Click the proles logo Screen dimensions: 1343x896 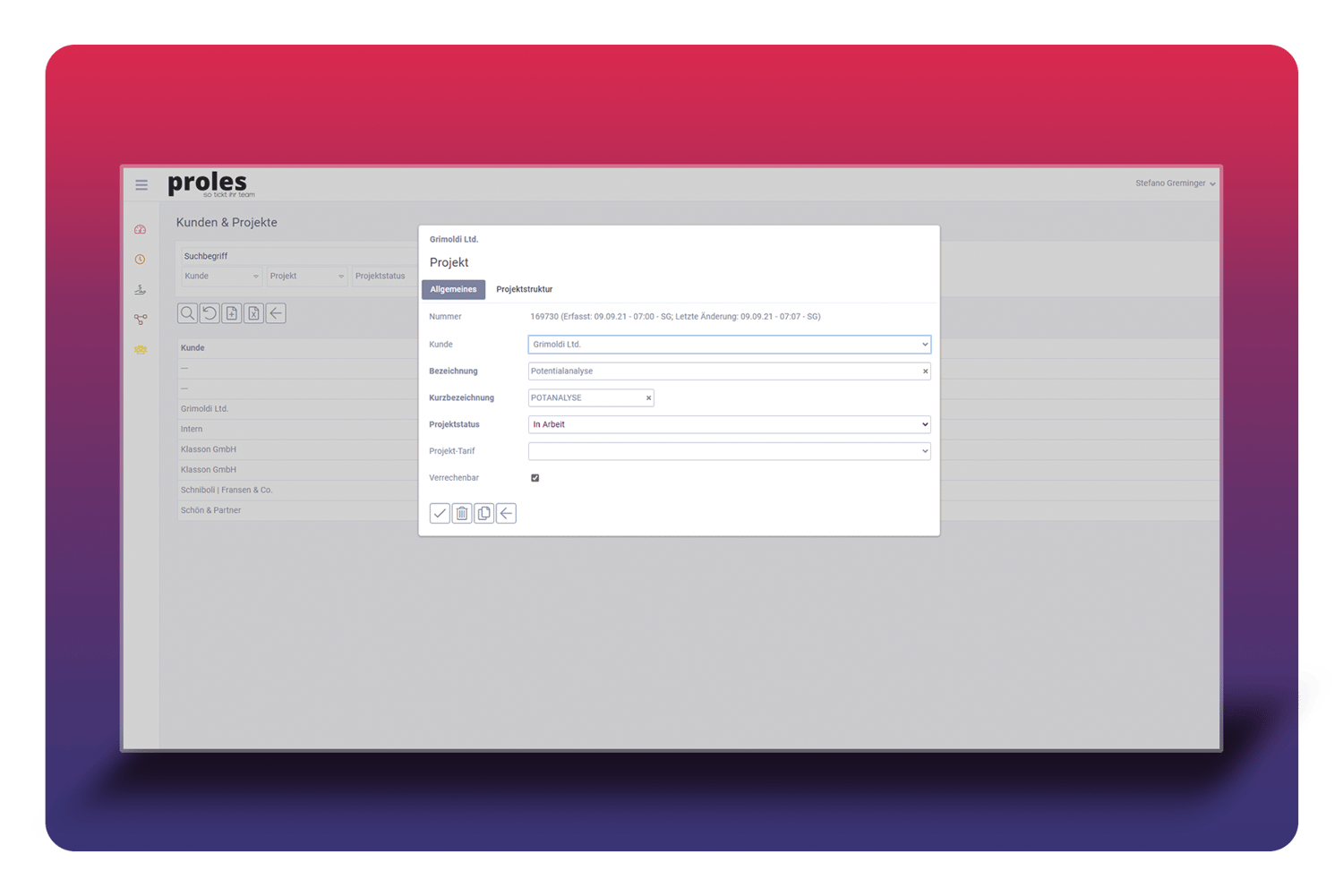point(211,183)
